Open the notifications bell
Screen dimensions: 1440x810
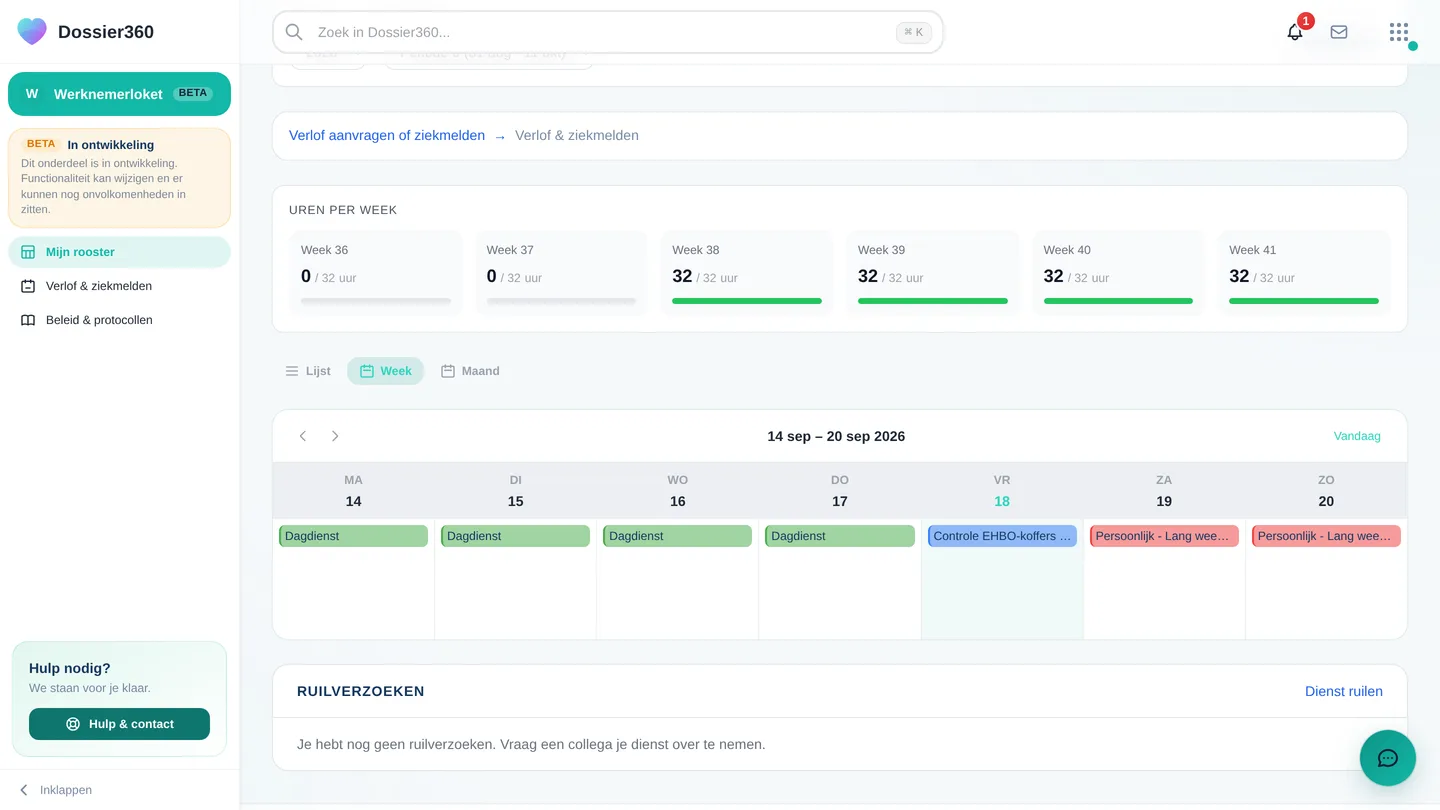pyautogui.click(x=1295, y=32)
